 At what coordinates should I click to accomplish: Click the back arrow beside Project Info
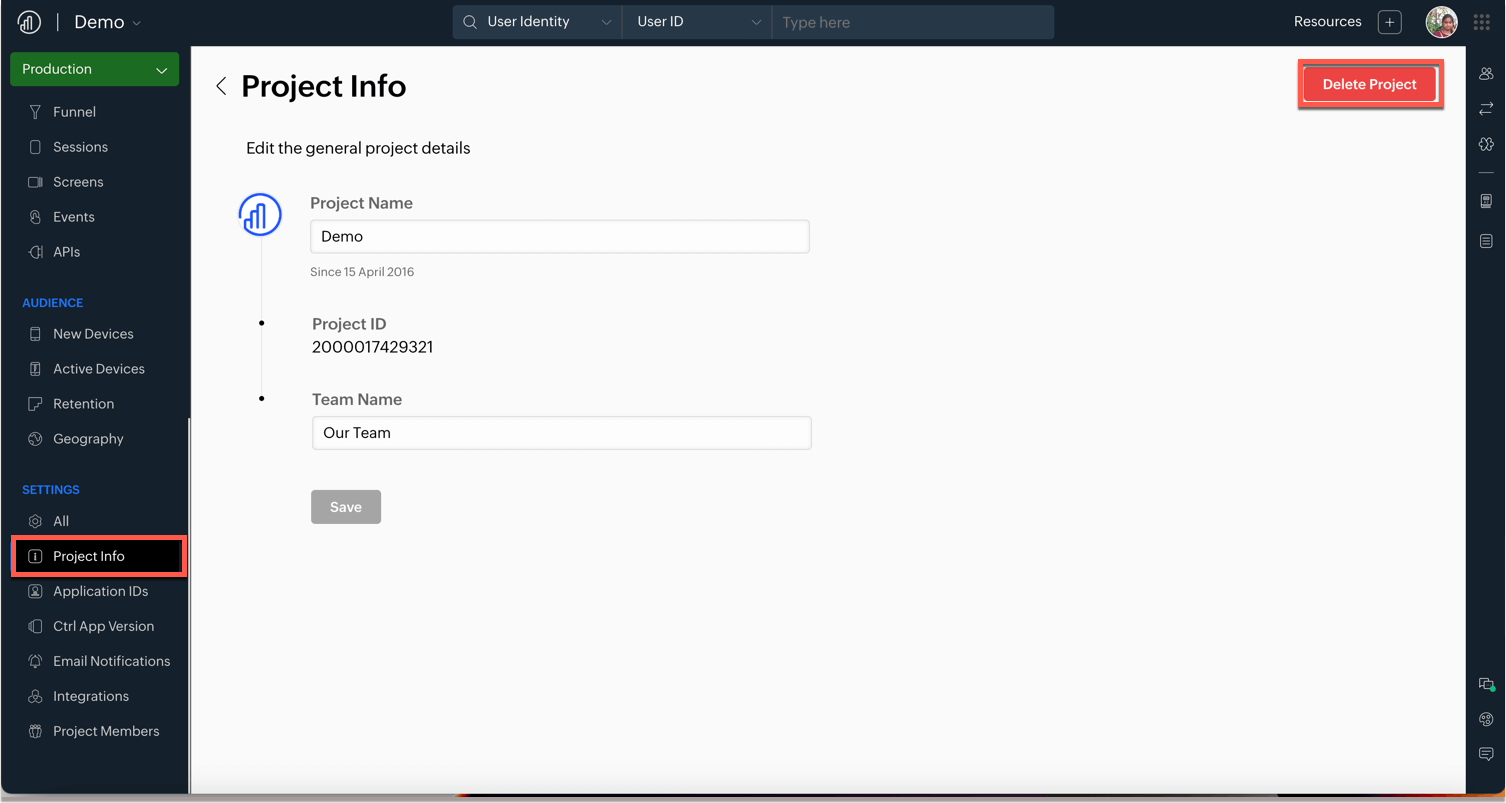coord(221,87)
